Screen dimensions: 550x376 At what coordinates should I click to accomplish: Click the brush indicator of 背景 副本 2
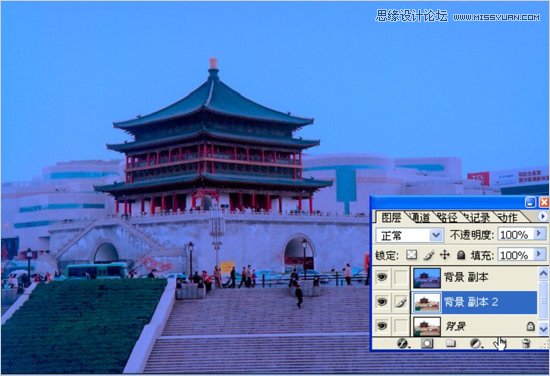(x=400, y=302)
